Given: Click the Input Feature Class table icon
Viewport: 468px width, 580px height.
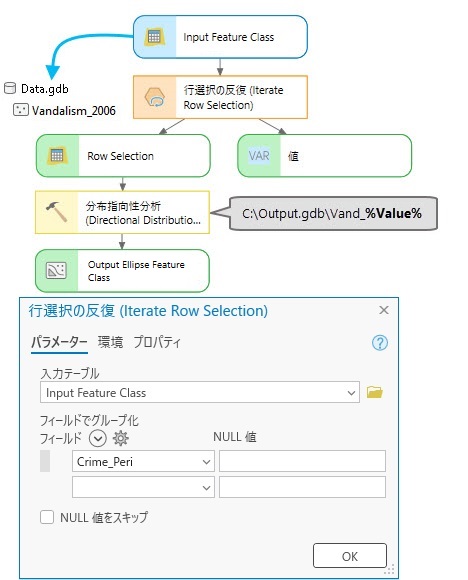Looking at the screenshot, I should [154, 37].
